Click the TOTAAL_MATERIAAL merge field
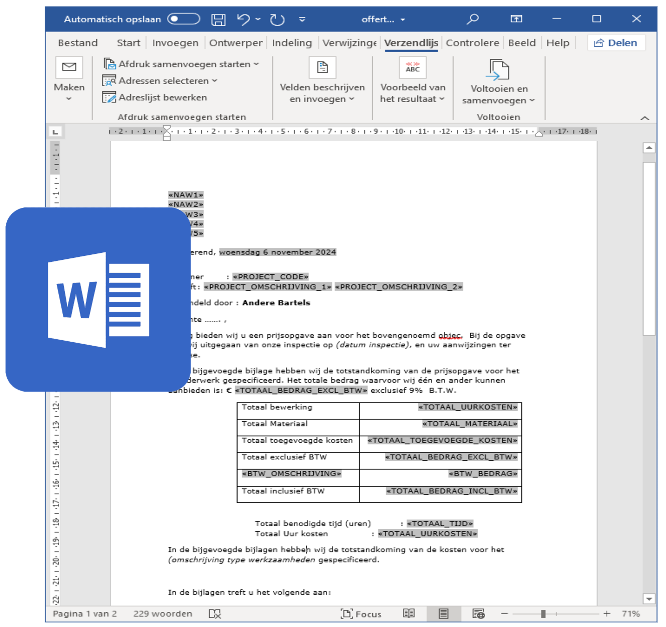Image resolution: width=666 pixels, height=627 pixels. 470,424
